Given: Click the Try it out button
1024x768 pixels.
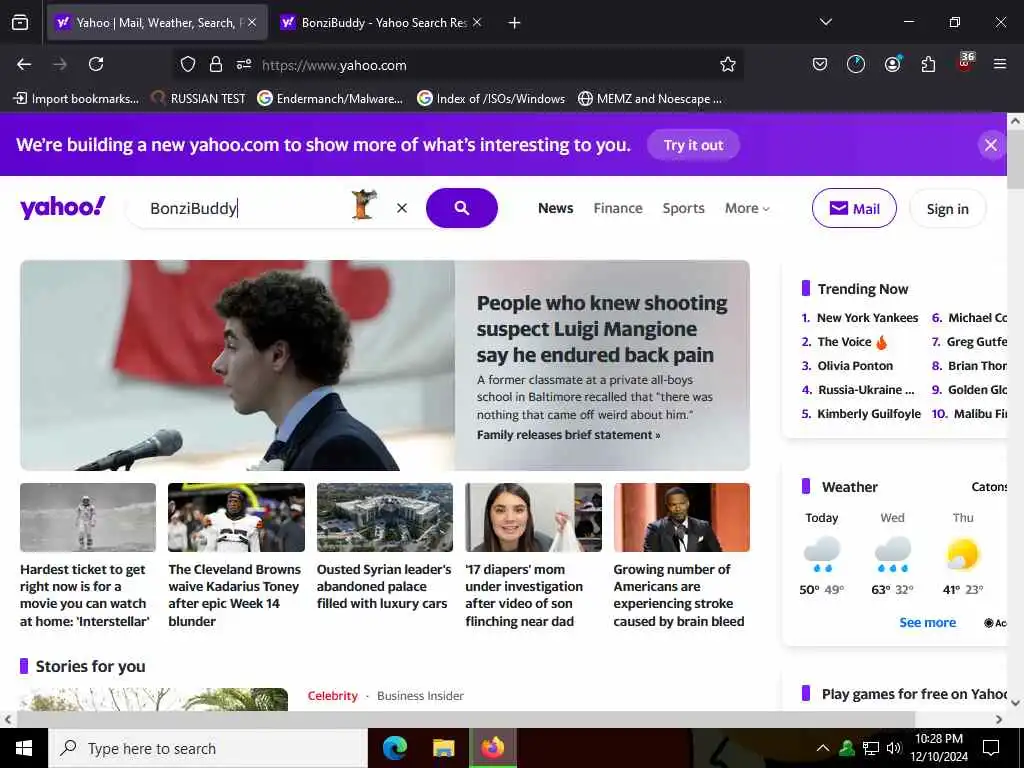Looking at the screenshot, I should 694,145.
